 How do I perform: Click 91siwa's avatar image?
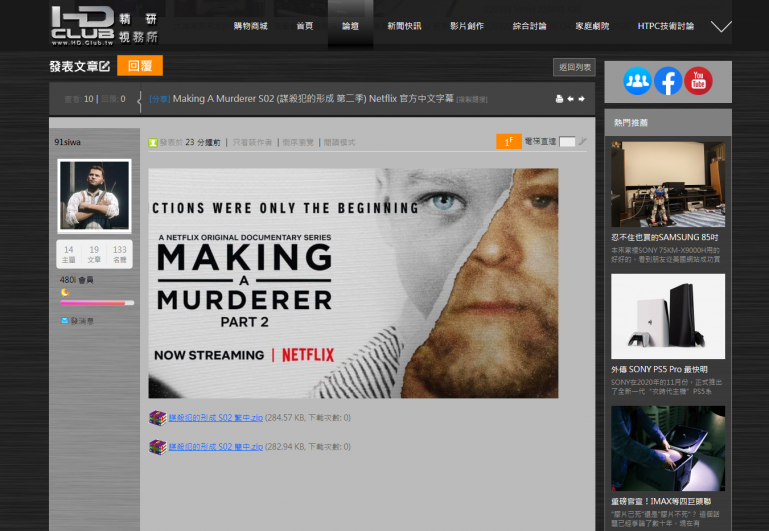coord(94,196)
